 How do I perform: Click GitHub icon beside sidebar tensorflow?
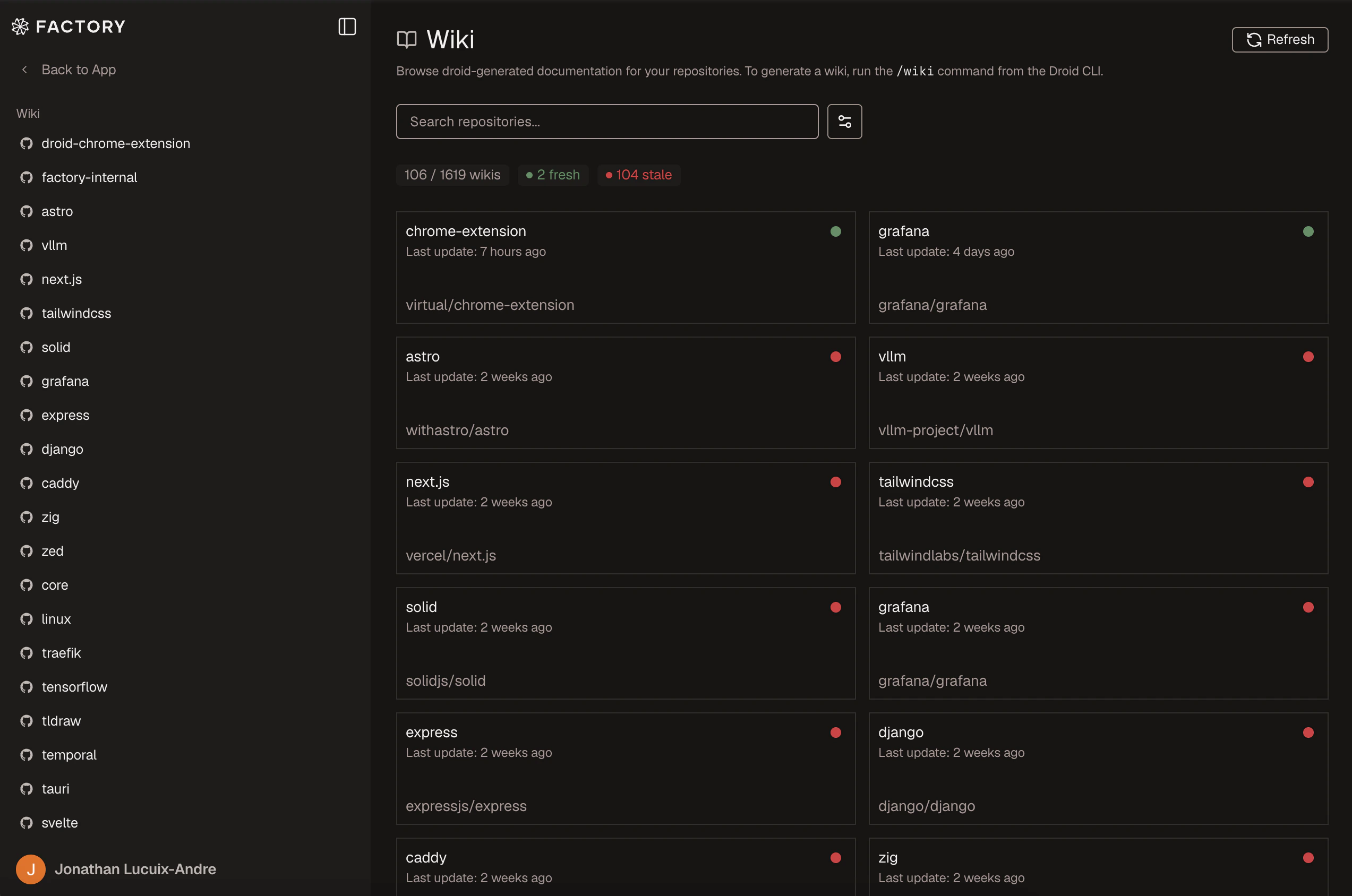(x=27, y=687)
